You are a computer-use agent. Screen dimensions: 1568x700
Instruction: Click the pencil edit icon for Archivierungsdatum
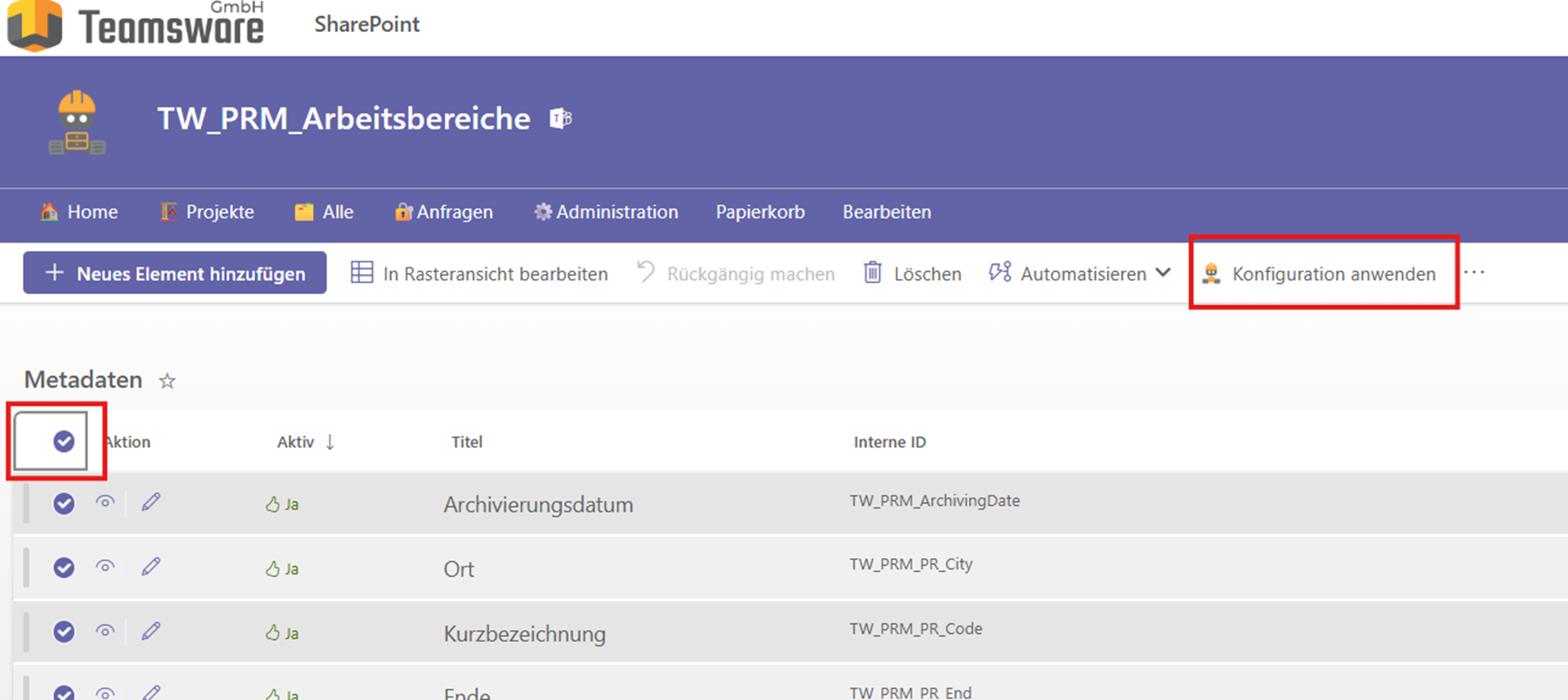click(x=151, y=502)
